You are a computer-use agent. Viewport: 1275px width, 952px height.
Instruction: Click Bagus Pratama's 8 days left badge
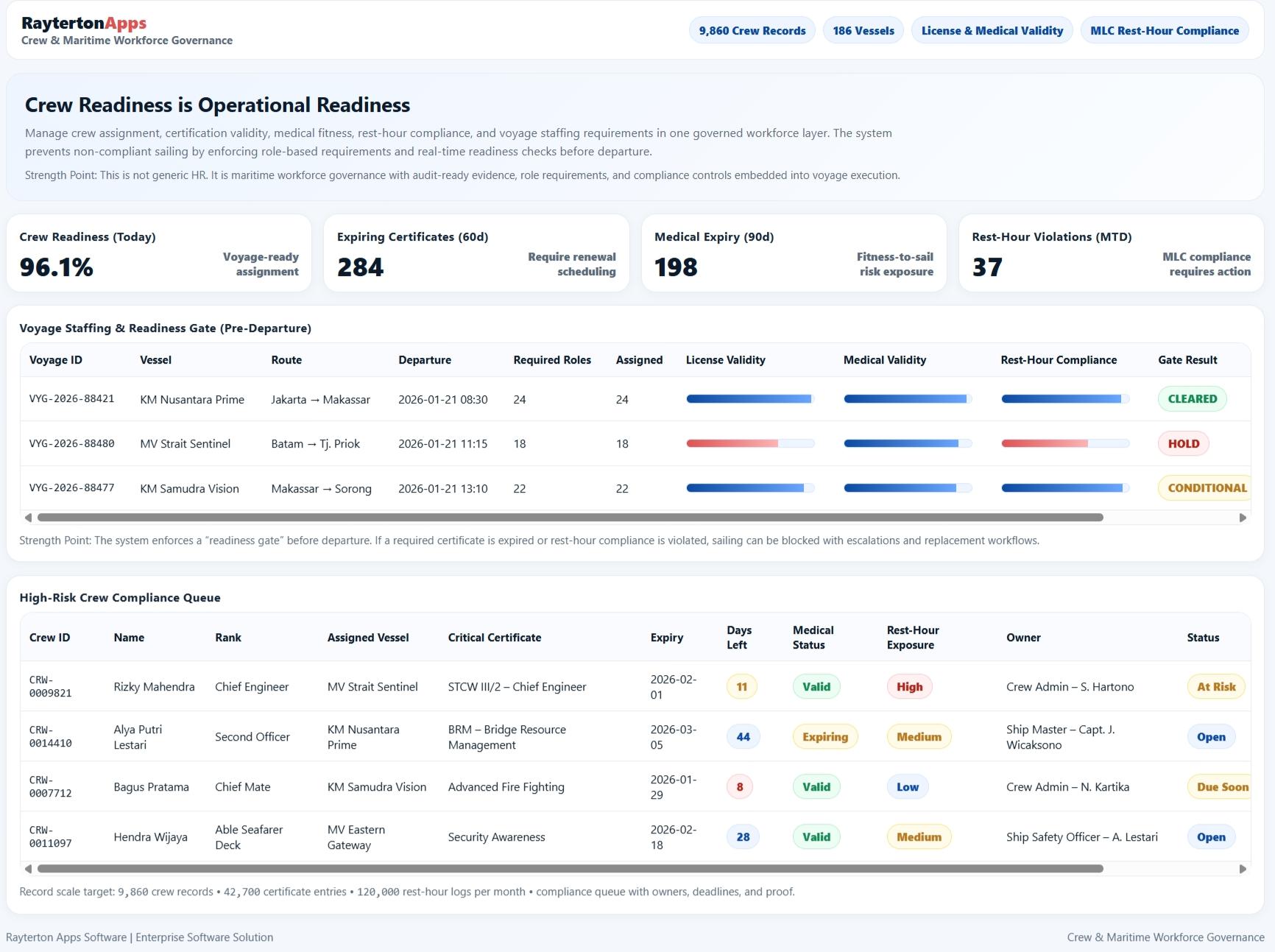point(740,787)
